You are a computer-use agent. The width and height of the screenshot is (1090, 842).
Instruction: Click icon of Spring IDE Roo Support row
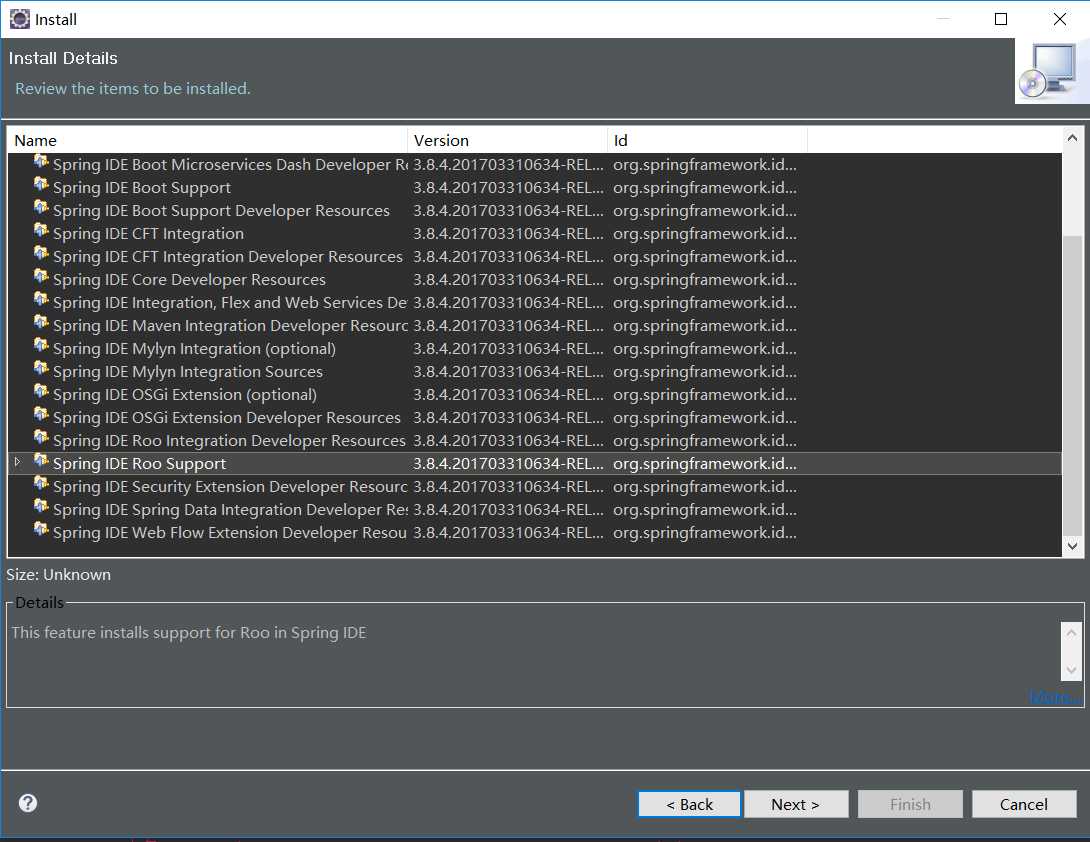click(41, 461)
